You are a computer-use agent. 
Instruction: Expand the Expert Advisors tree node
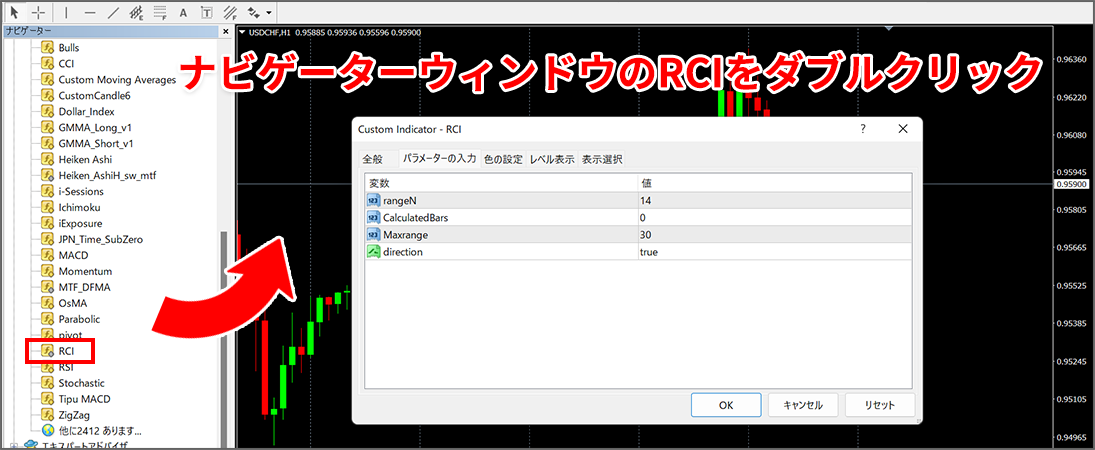click(x=13, y=444)
